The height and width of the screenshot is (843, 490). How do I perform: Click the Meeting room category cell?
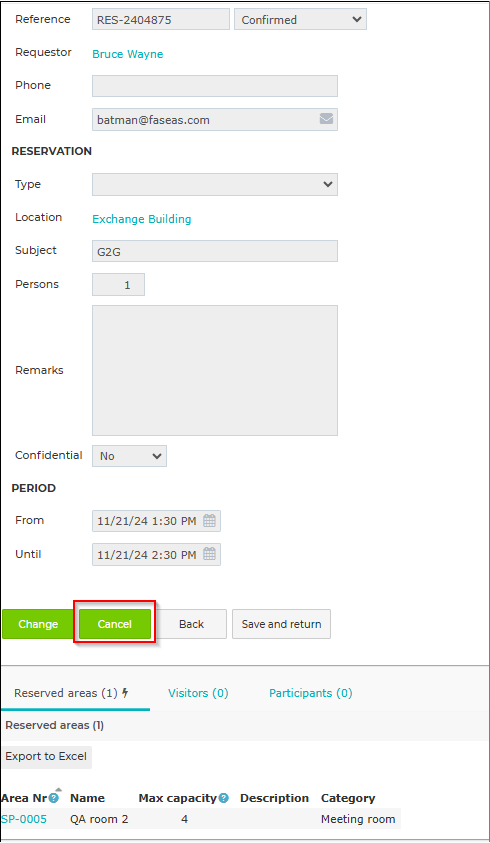pos(358,819)
